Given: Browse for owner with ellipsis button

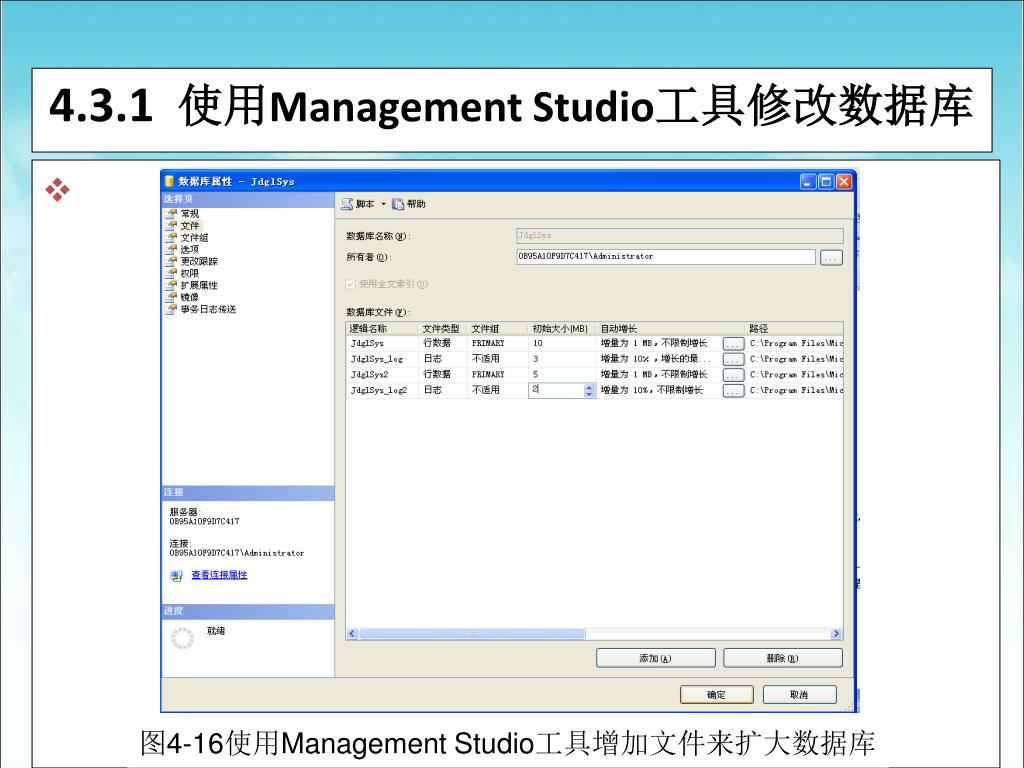Looking at the screenshot, I should click(831, 257).
